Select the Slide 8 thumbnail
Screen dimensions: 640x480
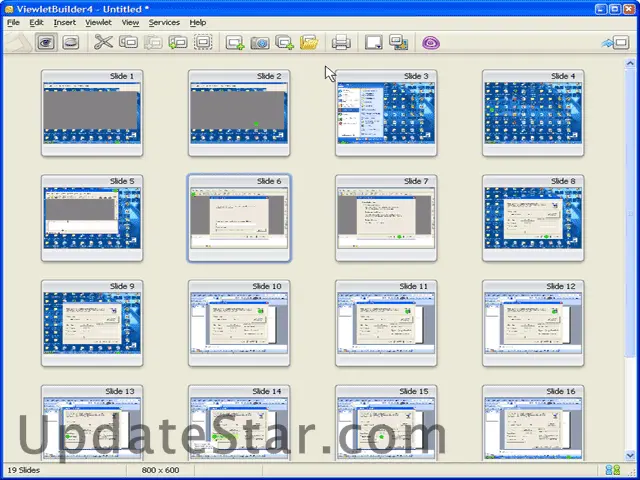[533, 218]
